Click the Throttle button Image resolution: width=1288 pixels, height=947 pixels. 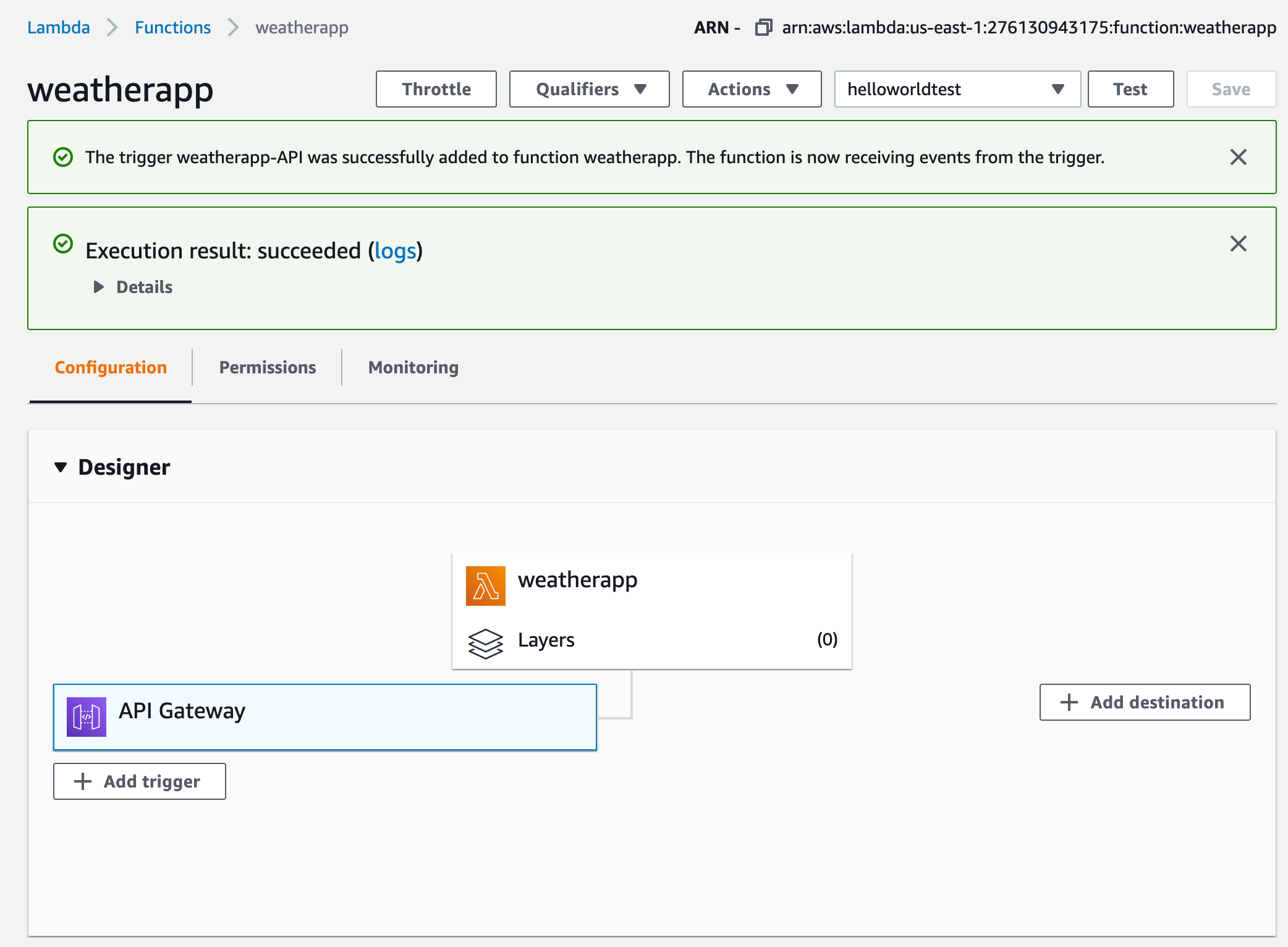point(436,89)
